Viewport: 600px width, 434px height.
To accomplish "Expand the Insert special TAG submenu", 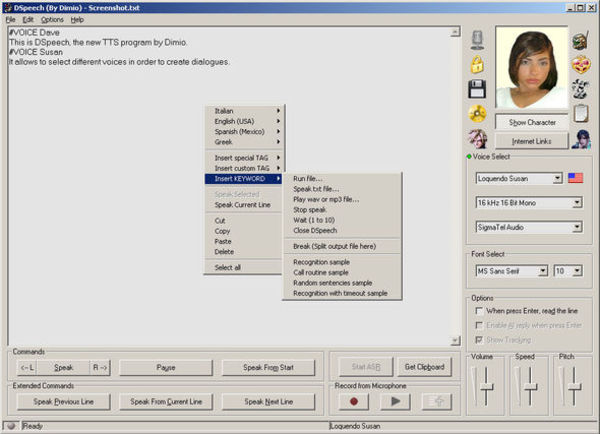I will coord(244,158).
